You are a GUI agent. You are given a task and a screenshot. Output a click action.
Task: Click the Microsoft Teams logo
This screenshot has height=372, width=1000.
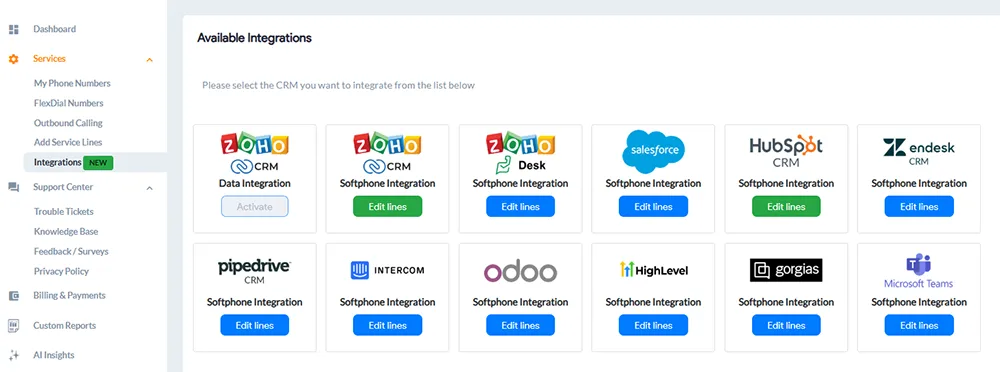point(918,271)
